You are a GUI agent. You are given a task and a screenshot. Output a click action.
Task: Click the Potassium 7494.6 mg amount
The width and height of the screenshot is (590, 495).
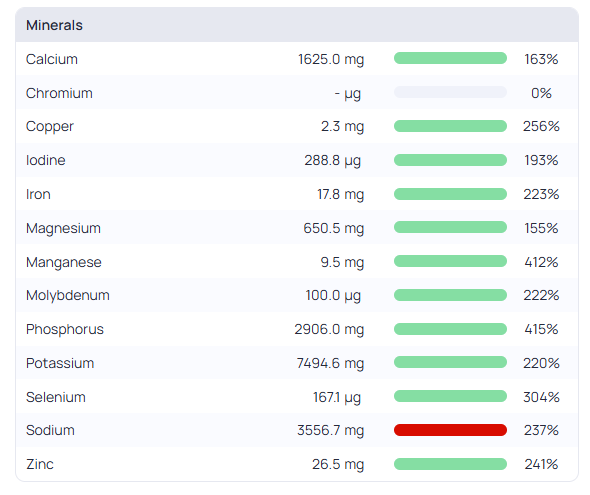[x=330, y=363]
